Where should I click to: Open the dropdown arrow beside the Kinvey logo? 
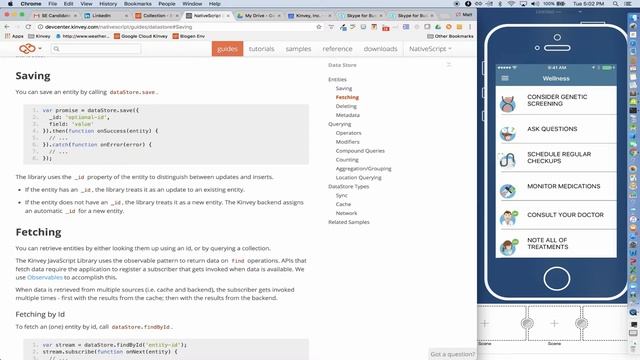point(40,49)
